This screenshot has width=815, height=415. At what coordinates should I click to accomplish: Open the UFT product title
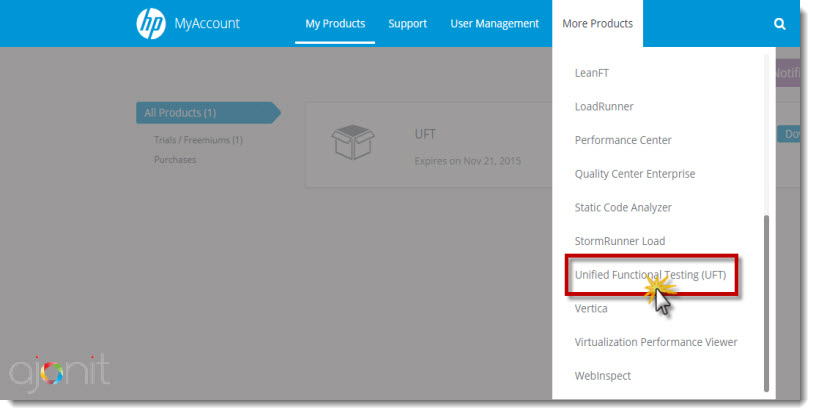[425, 134]
